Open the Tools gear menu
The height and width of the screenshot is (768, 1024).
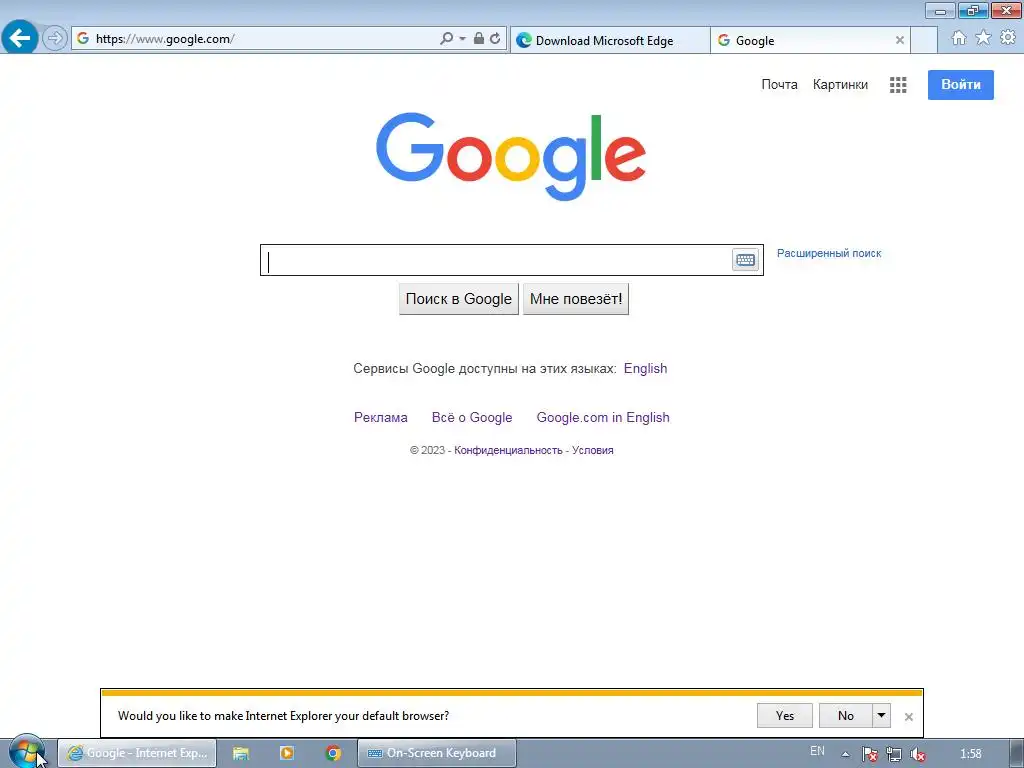1008,38
